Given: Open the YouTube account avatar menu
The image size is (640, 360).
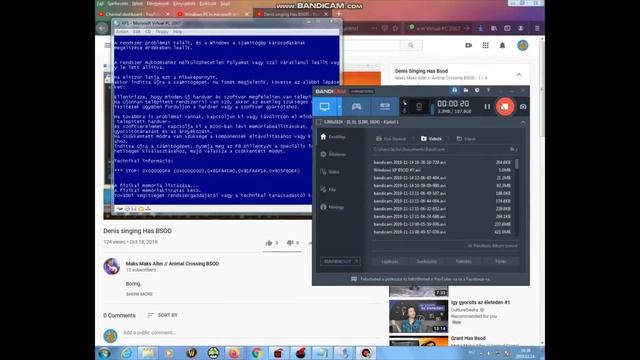Looking at the screenshot, I should (522, 45).
